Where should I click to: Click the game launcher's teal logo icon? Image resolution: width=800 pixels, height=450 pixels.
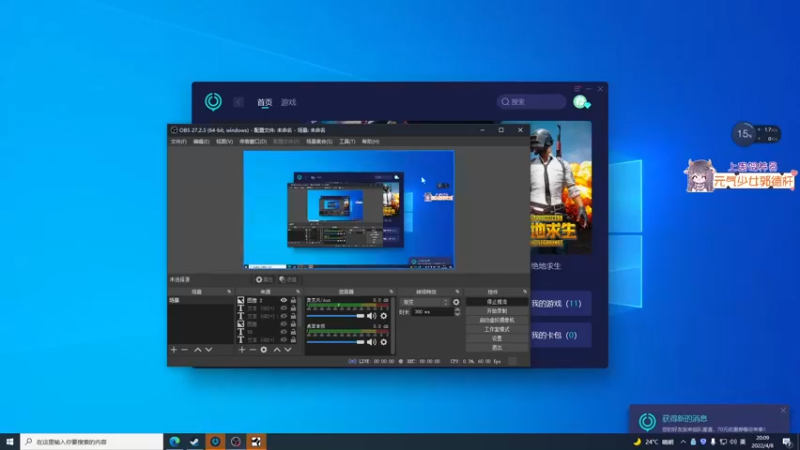pyautogui.click(x=213, y=102)
